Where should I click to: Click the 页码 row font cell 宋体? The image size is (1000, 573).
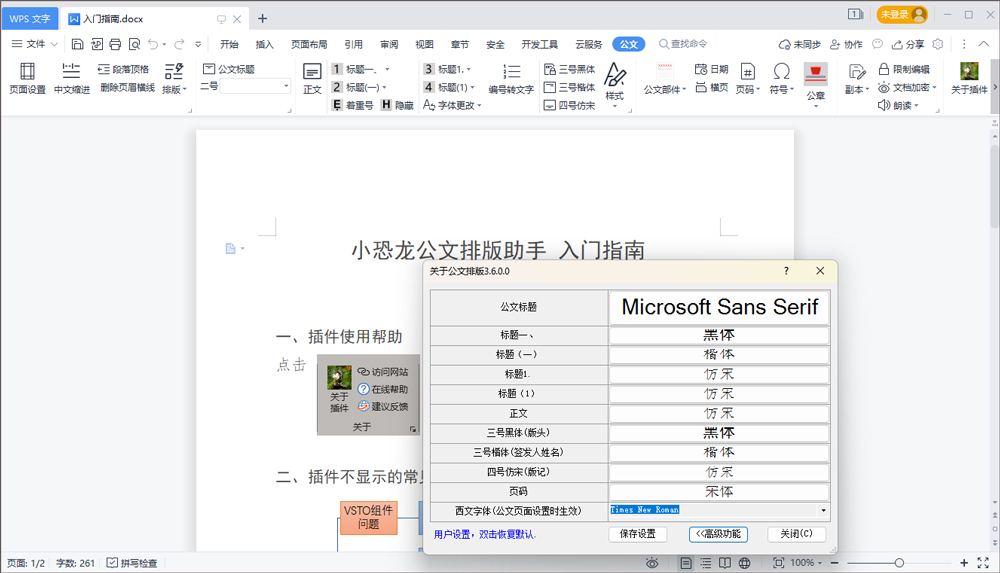(719, 492)
